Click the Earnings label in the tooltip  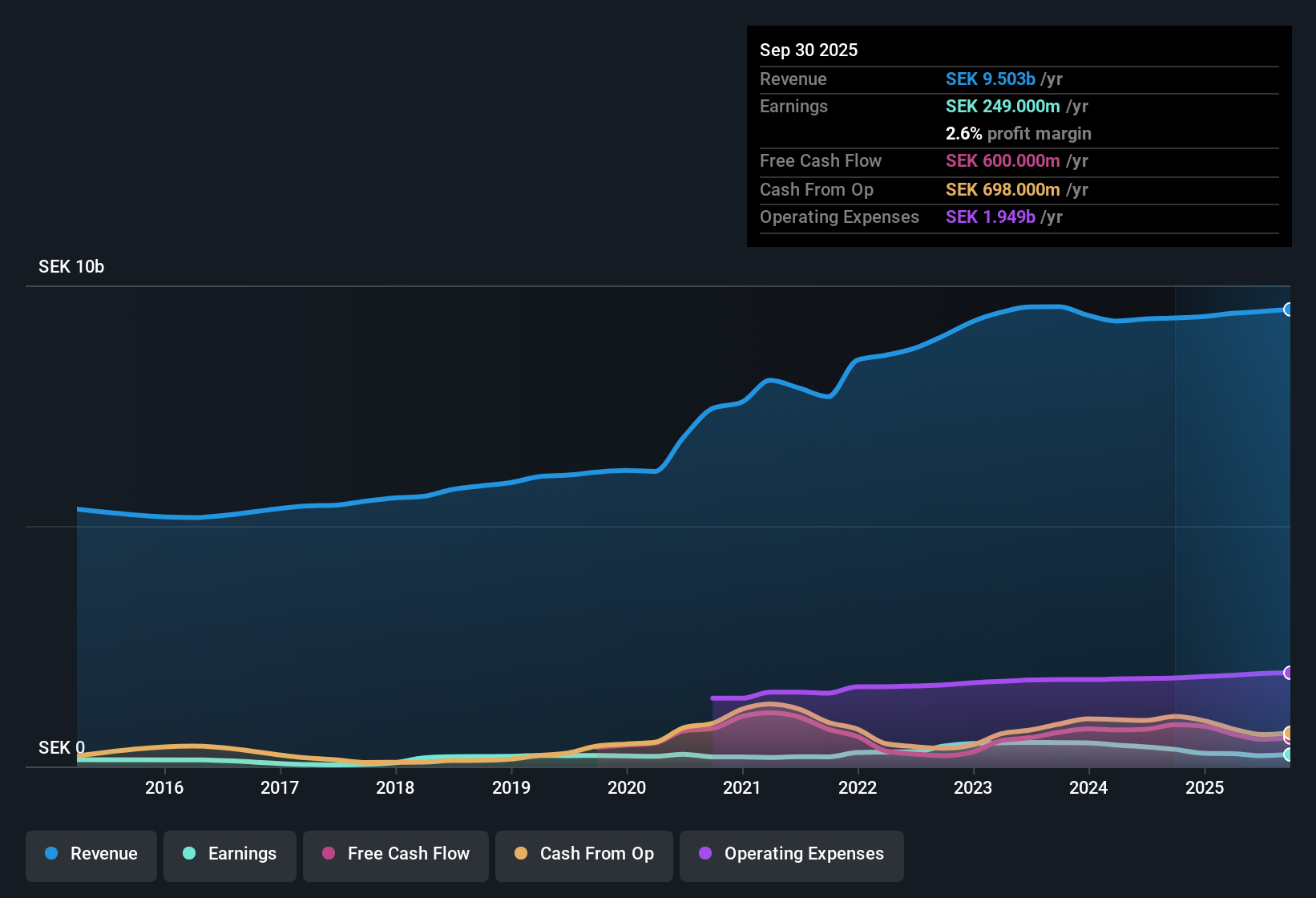point(794,107)
